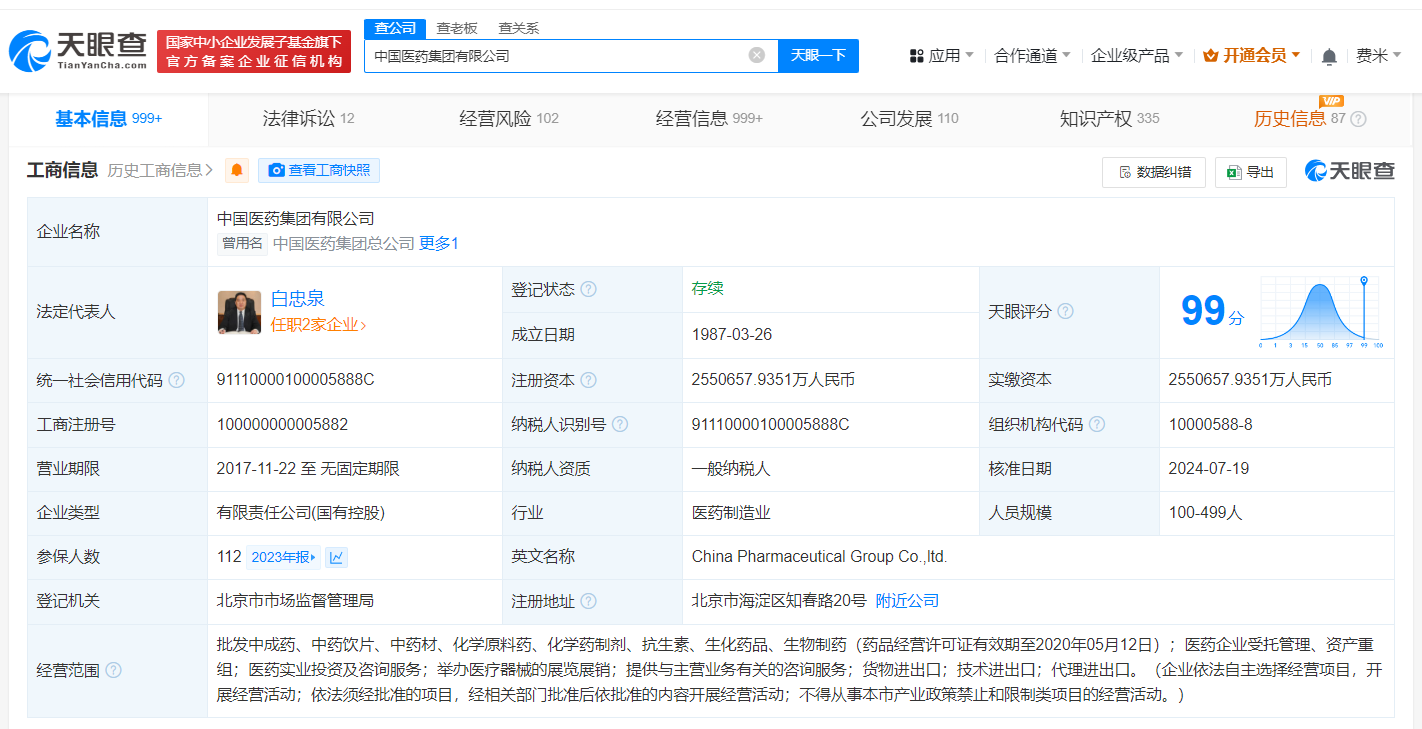1422x729 pixels.
Task: Click the 附近公司 nearby companies link
Action: pos(906,600)
